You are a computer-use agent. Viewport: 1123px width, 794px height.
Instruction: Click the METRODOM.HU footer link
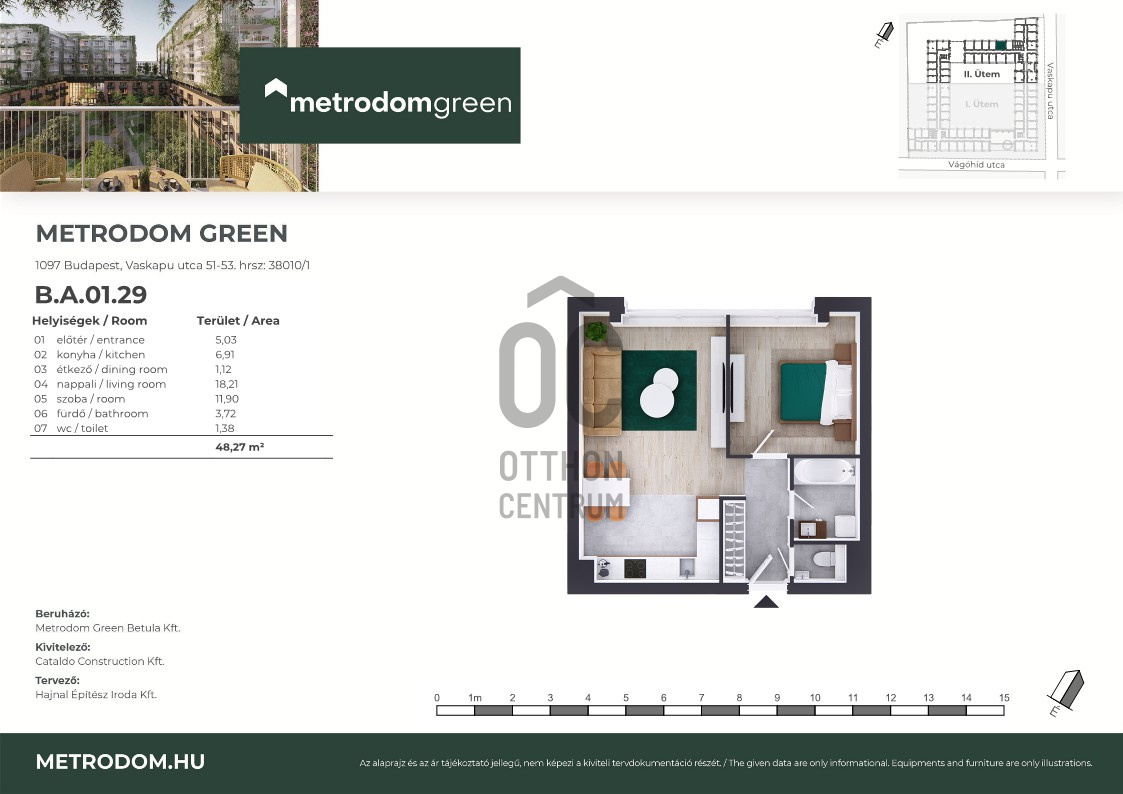point(120,762)
